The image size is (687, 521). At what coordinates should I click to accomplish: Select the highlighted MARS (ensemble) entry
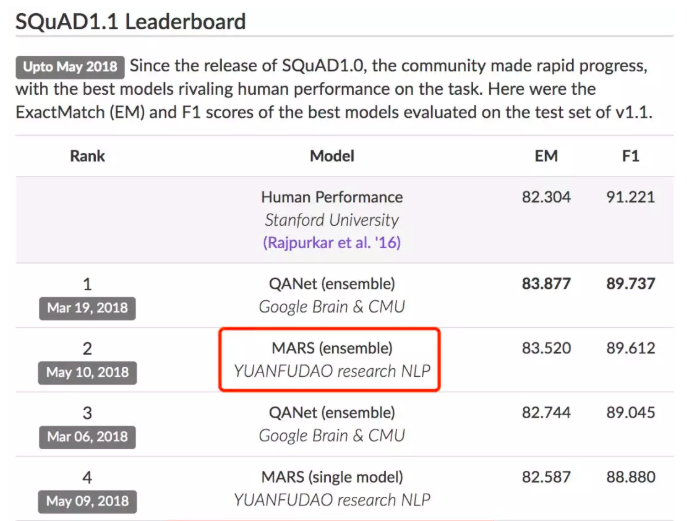click(x=332, y=349)
